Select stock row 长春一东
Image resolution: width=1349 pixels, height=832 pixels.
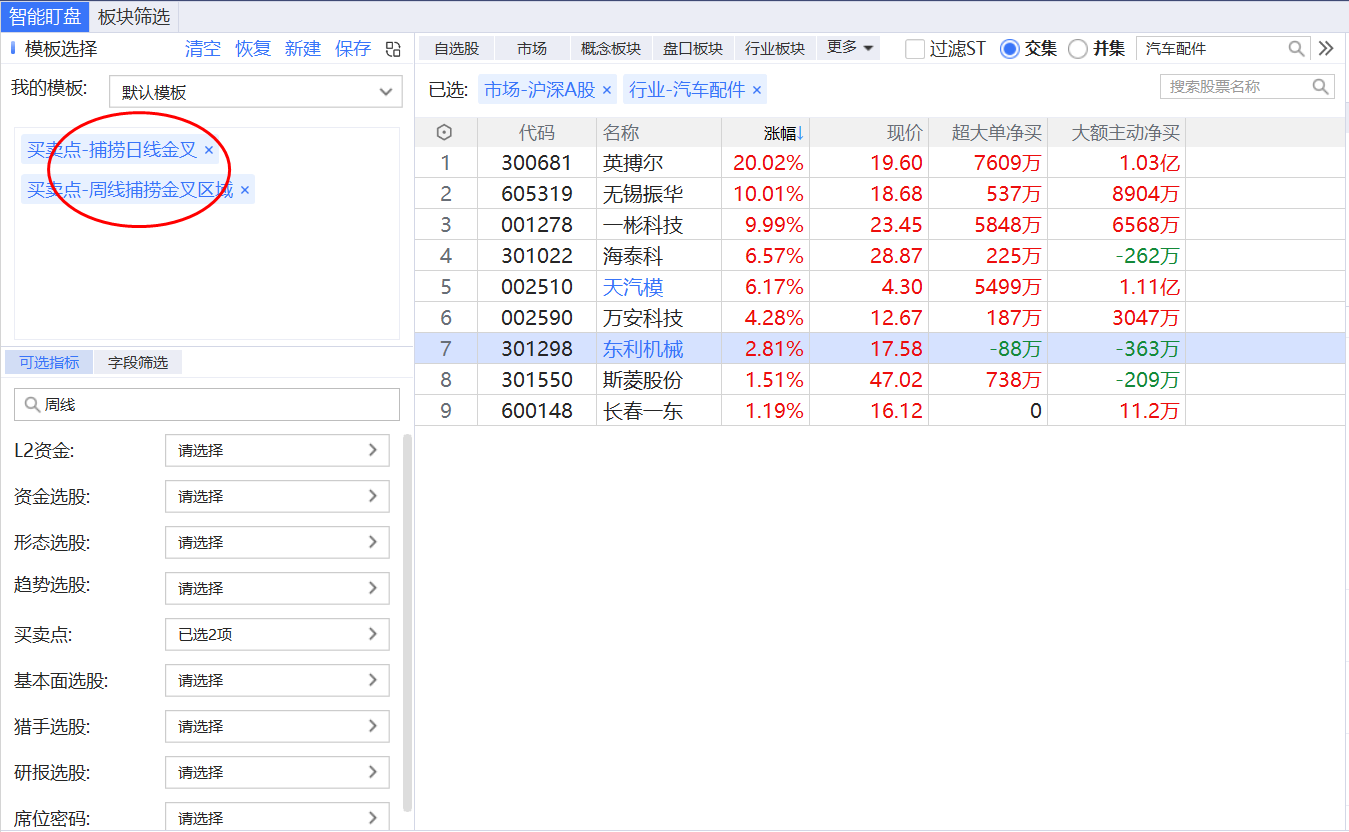pos(880,411)
